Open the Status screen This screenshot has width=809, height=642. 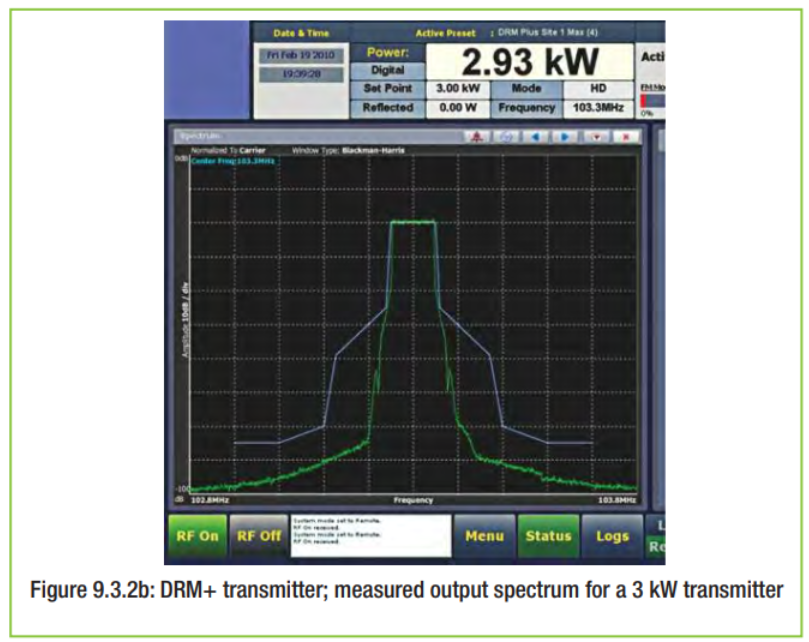point(548,536)
